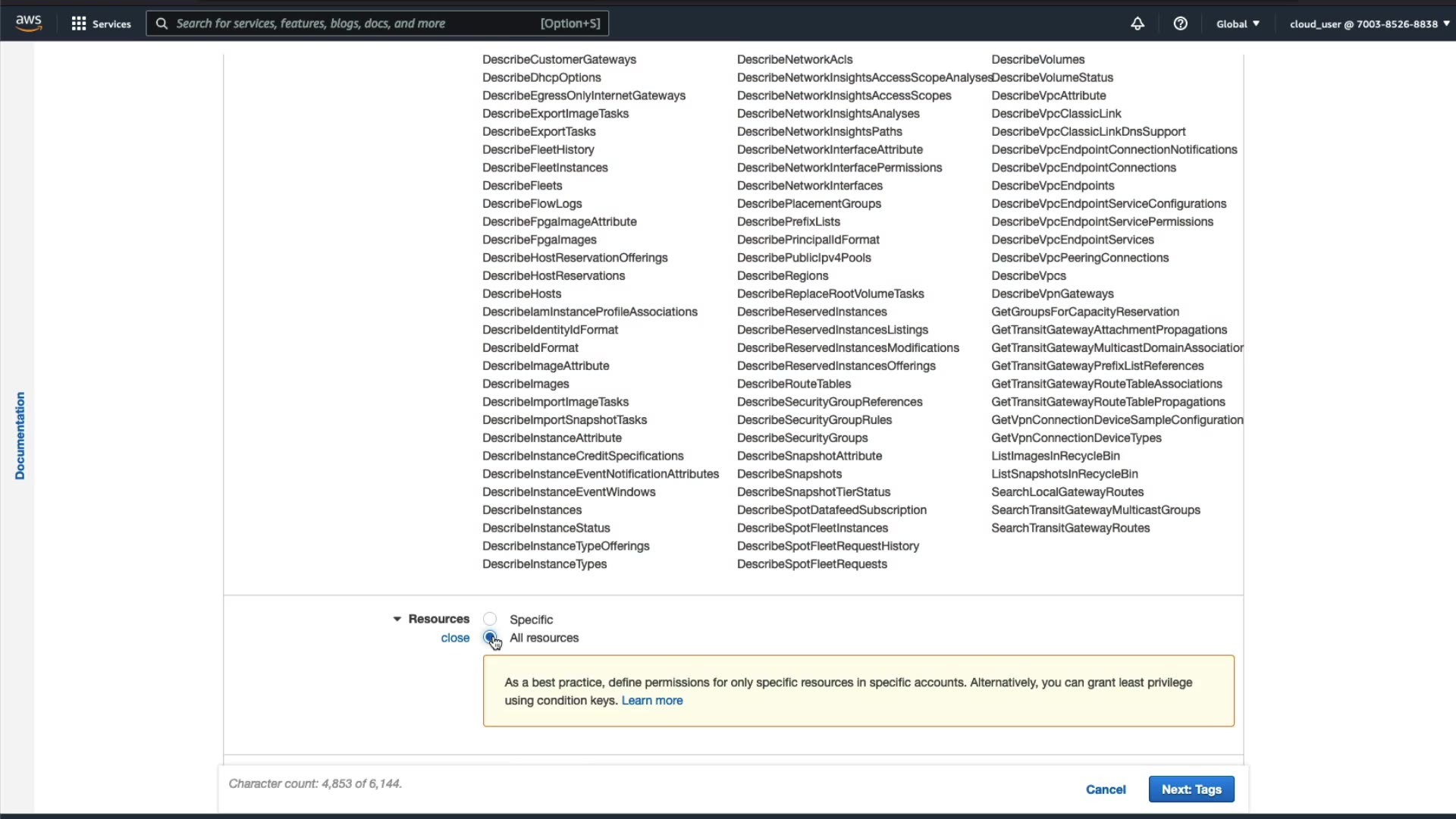Click the DescribeRegions action
Viewport: 1456px width, 819px height.
(x=782, y=276)
